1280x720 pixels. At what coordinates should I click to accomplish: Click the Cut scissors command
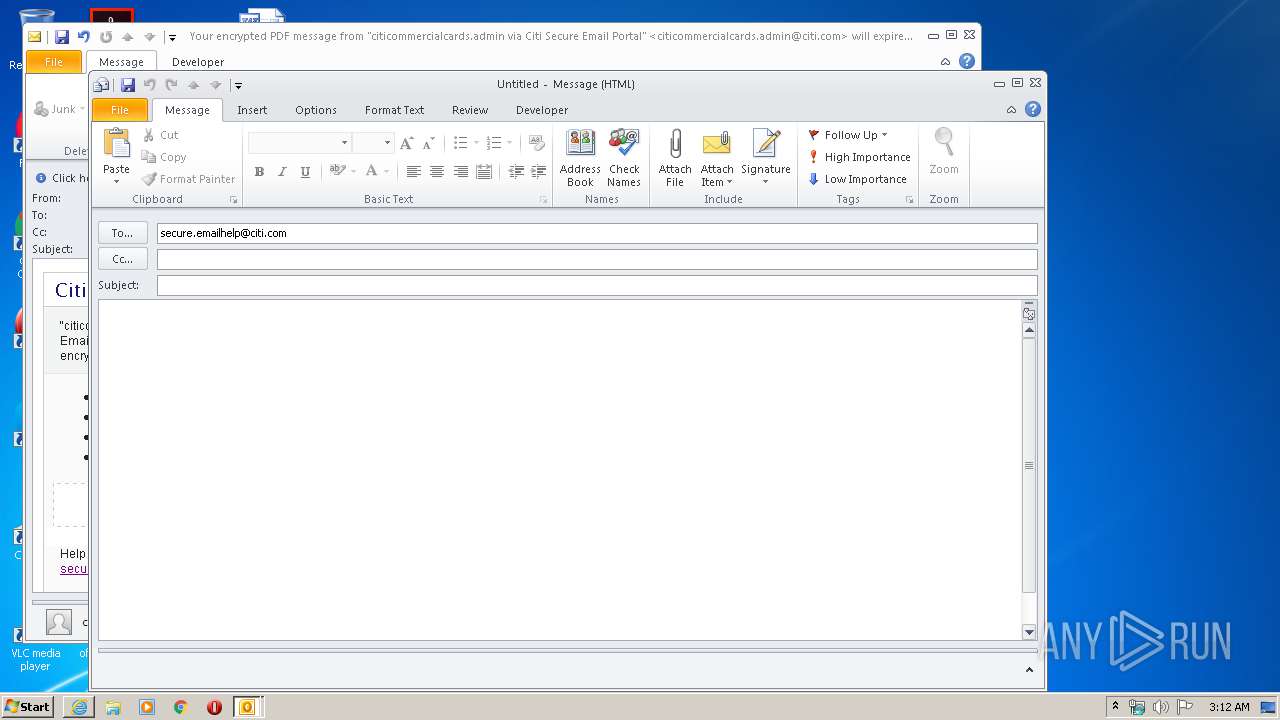pos(160,135)
